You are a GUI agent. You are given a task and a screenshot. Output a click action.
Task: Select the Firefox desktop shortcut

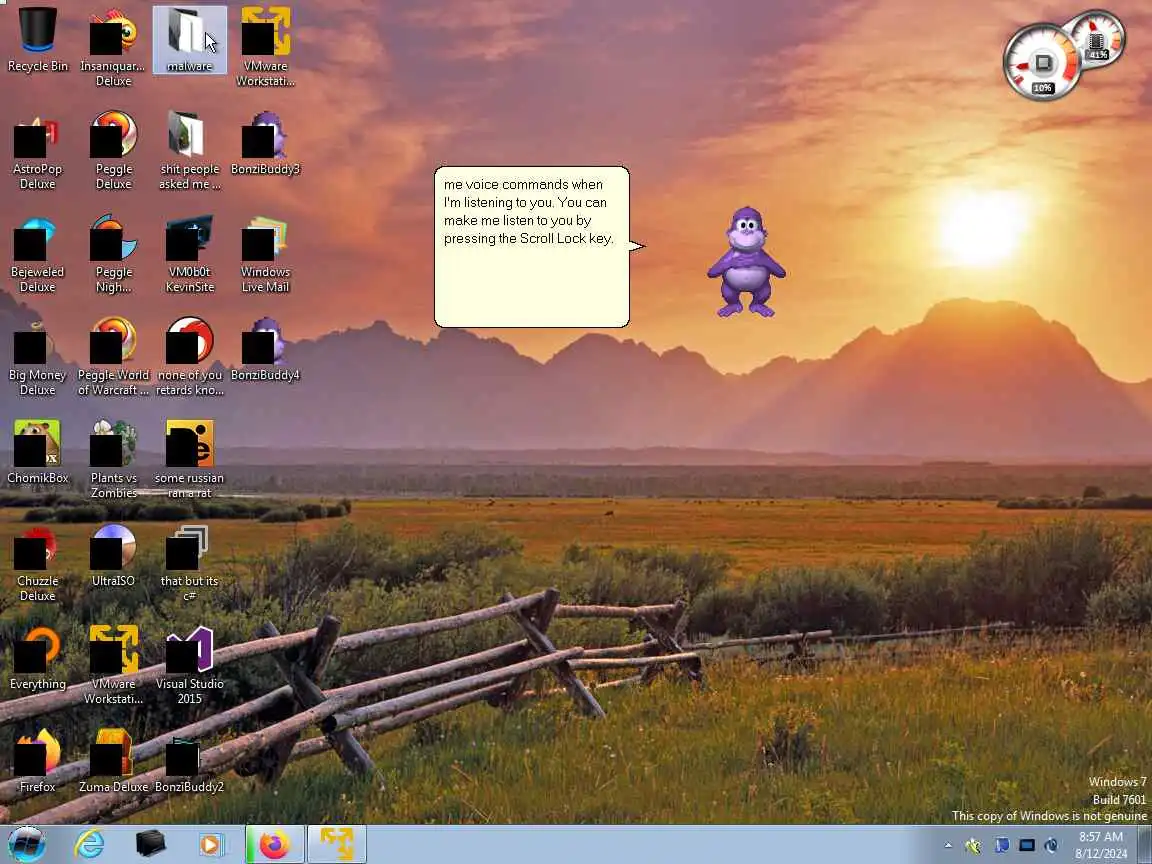point(37,761)
